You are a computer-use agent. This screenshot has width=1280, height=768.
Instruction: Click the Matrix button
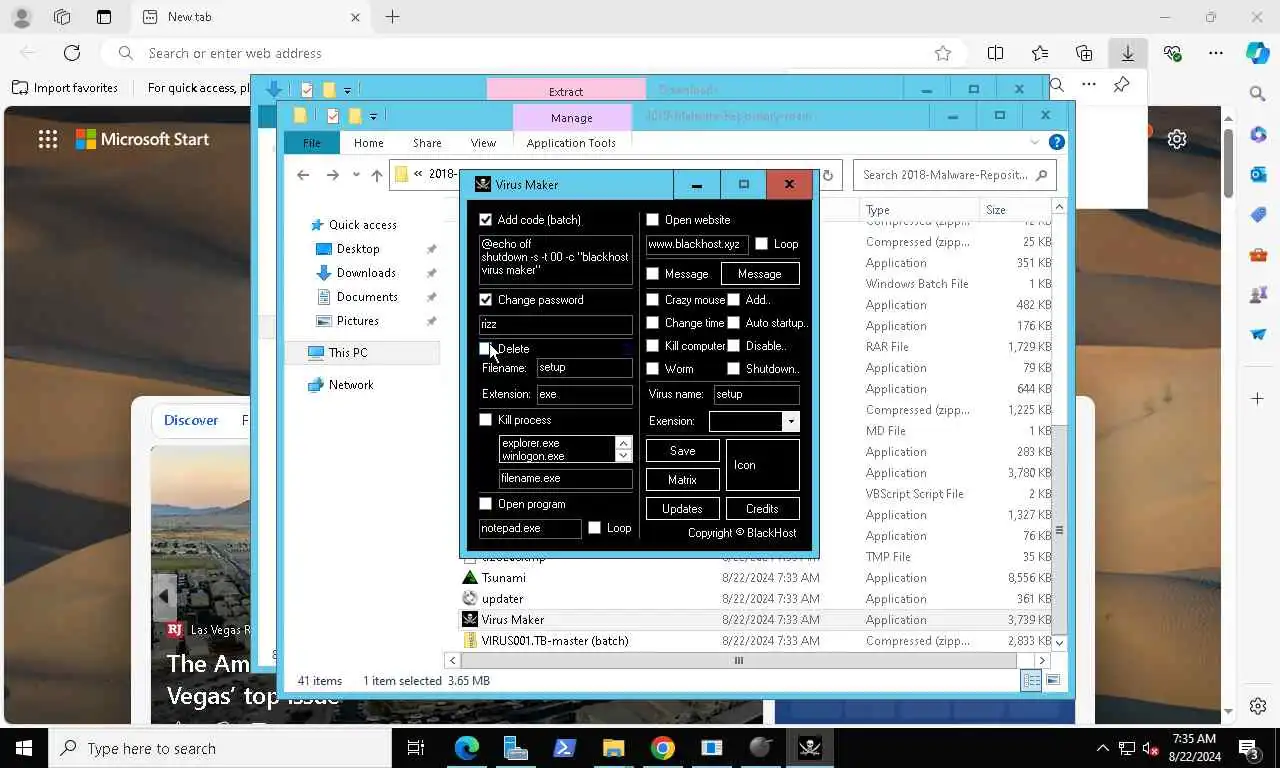683,480
